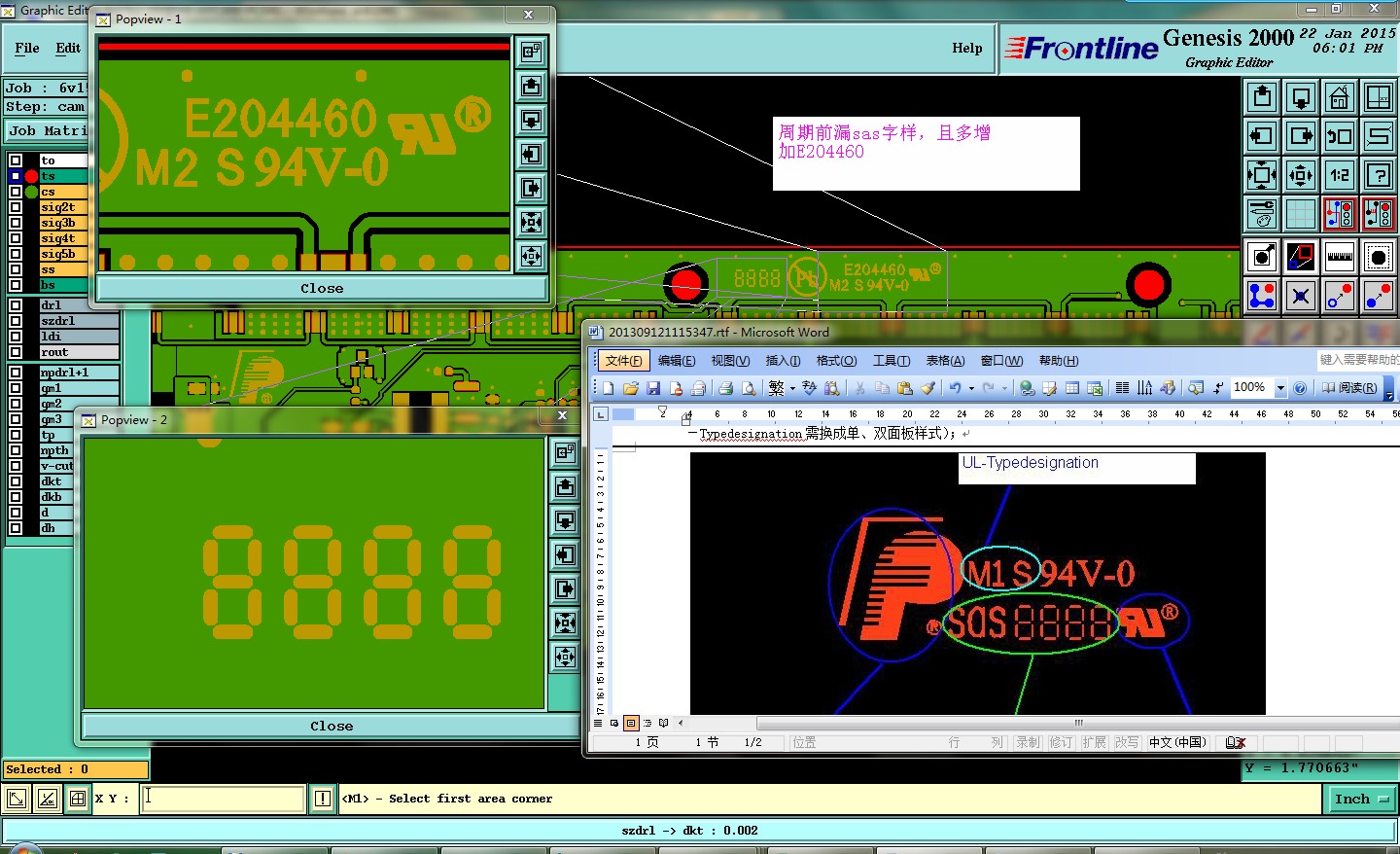Screen dimensions: 1400x854
Task: Click Popview 1 pan up icon
Action: click(531, 86)
